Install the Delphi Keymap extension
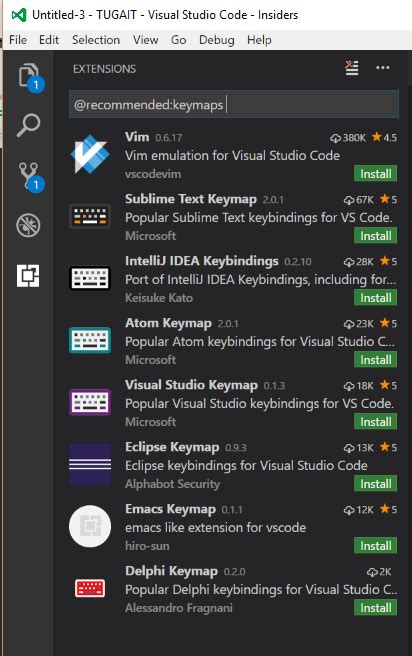Image resolution: width=412 pixels, height=656 pixels. (376, 607)
